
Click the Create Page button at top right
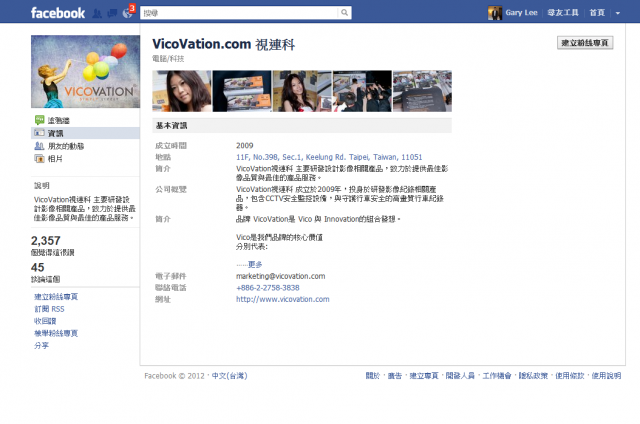pyautogui.click(x=585, y=43)
